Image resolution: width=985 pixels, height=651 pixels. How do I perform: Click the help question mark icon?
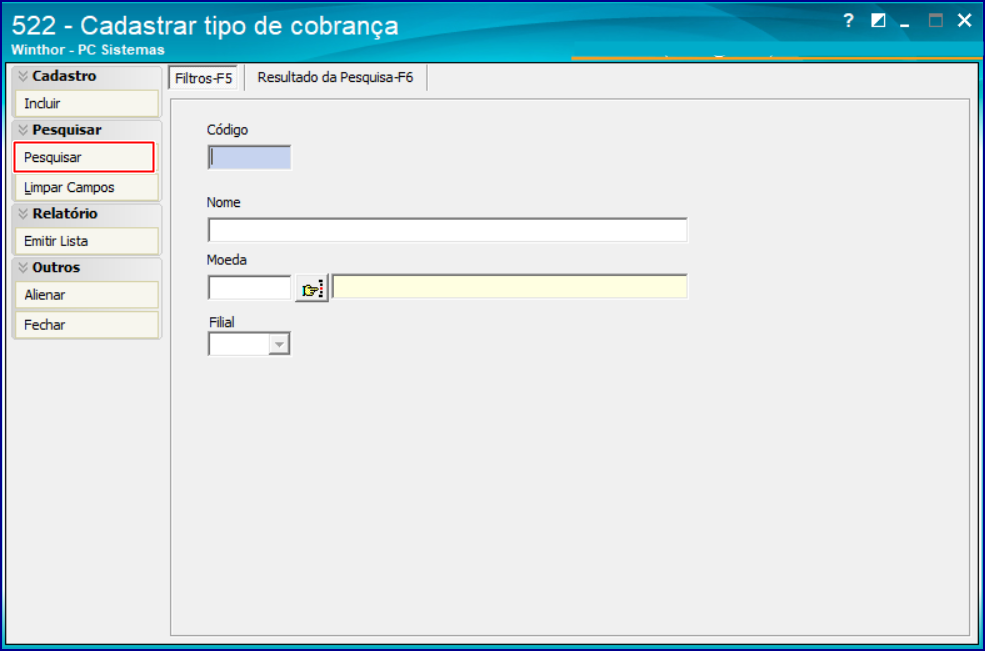[x=848, y=21]
